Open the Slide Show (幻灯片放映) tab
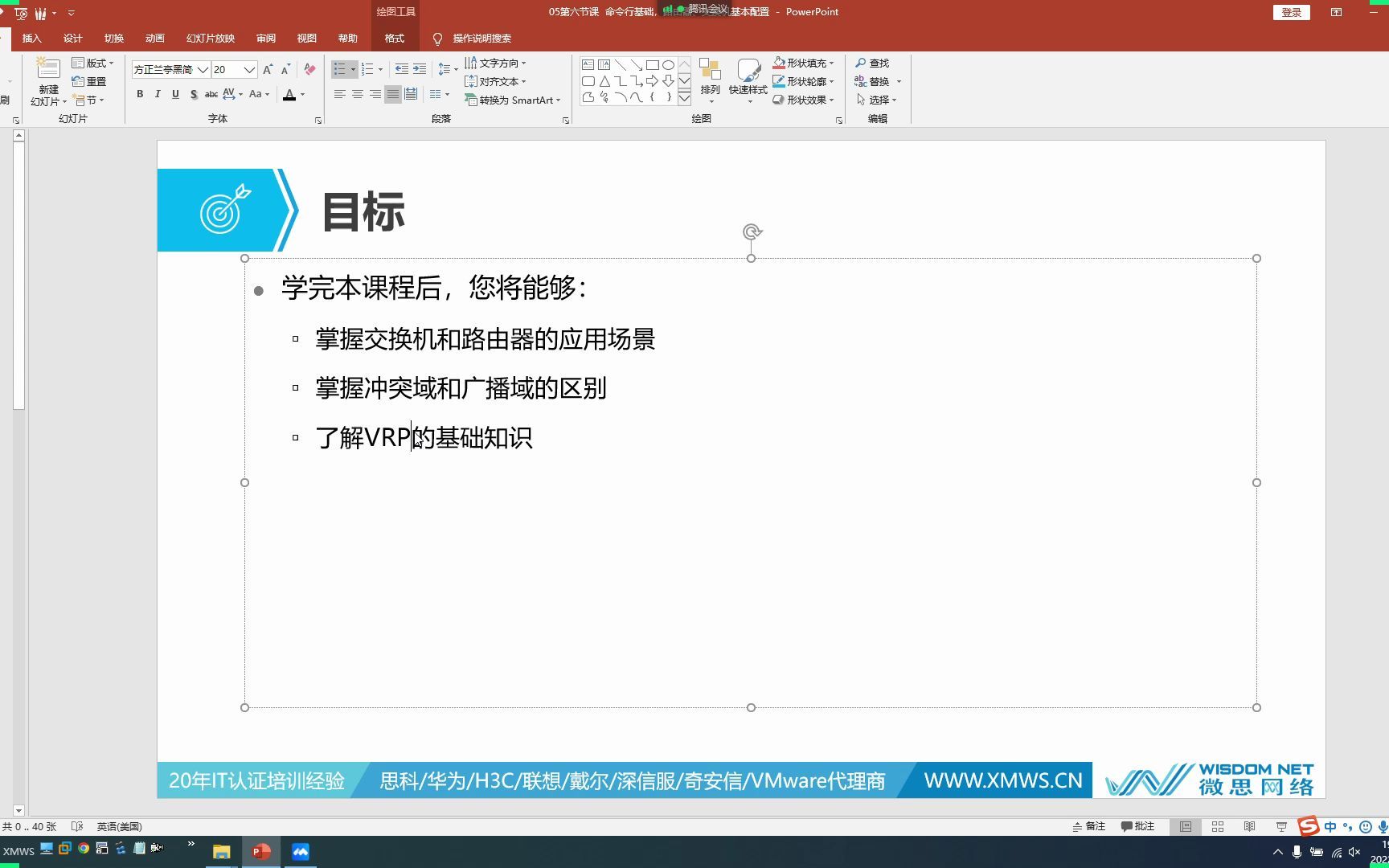Screen dimensions: 1389x868 211,38
